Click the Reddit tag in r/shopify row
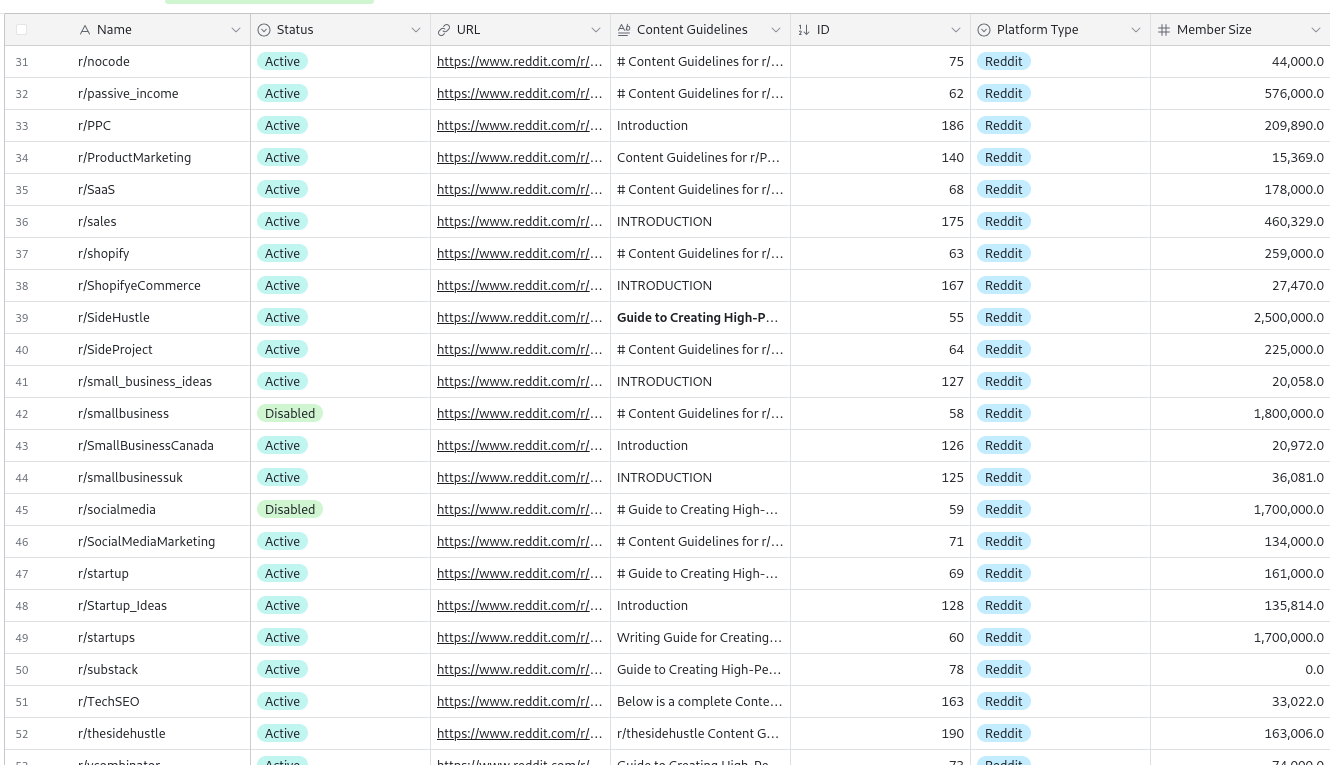 coord(1004,254)
